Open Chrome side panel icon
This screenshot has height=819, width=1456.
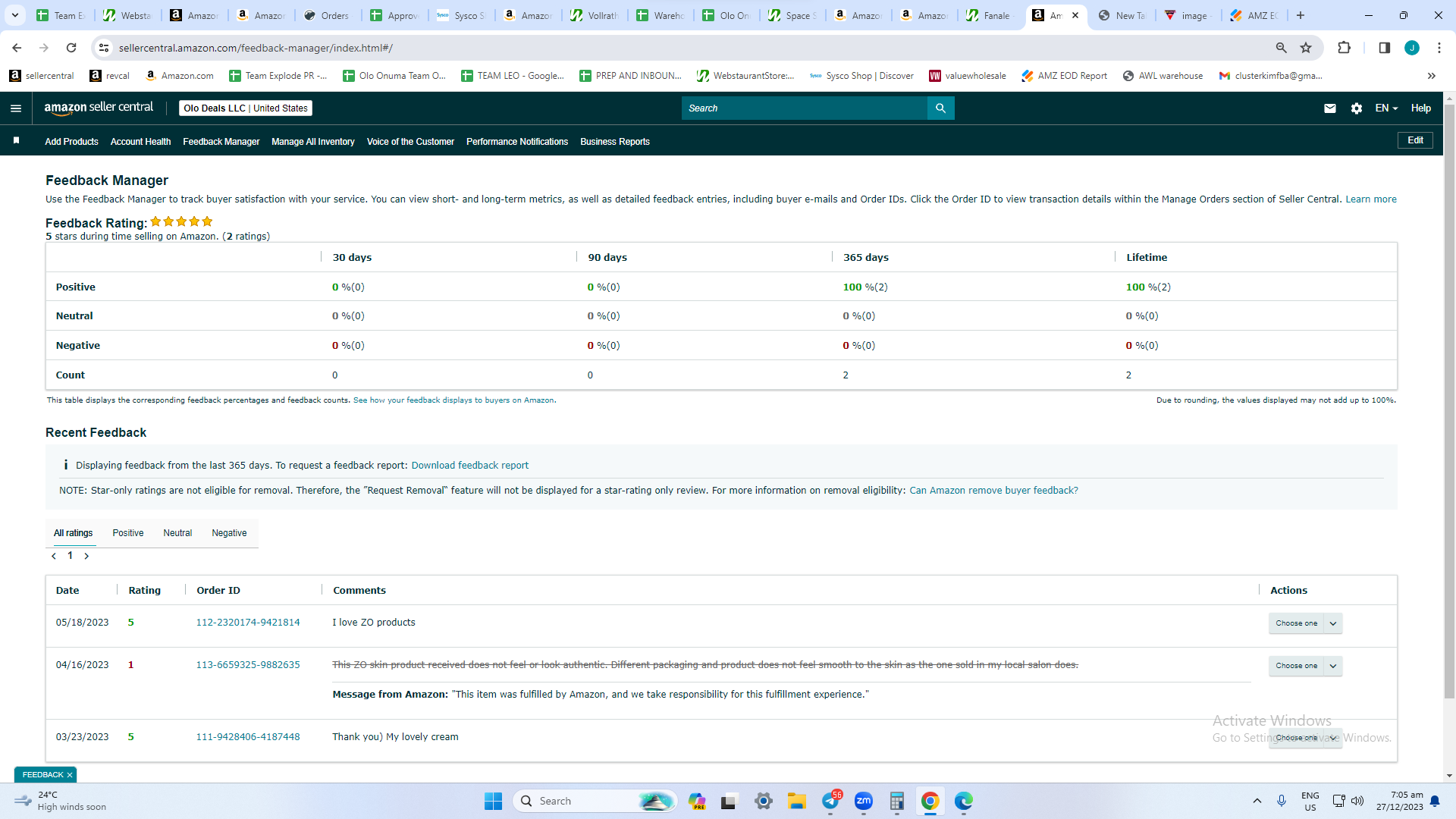coord(1384,48)
